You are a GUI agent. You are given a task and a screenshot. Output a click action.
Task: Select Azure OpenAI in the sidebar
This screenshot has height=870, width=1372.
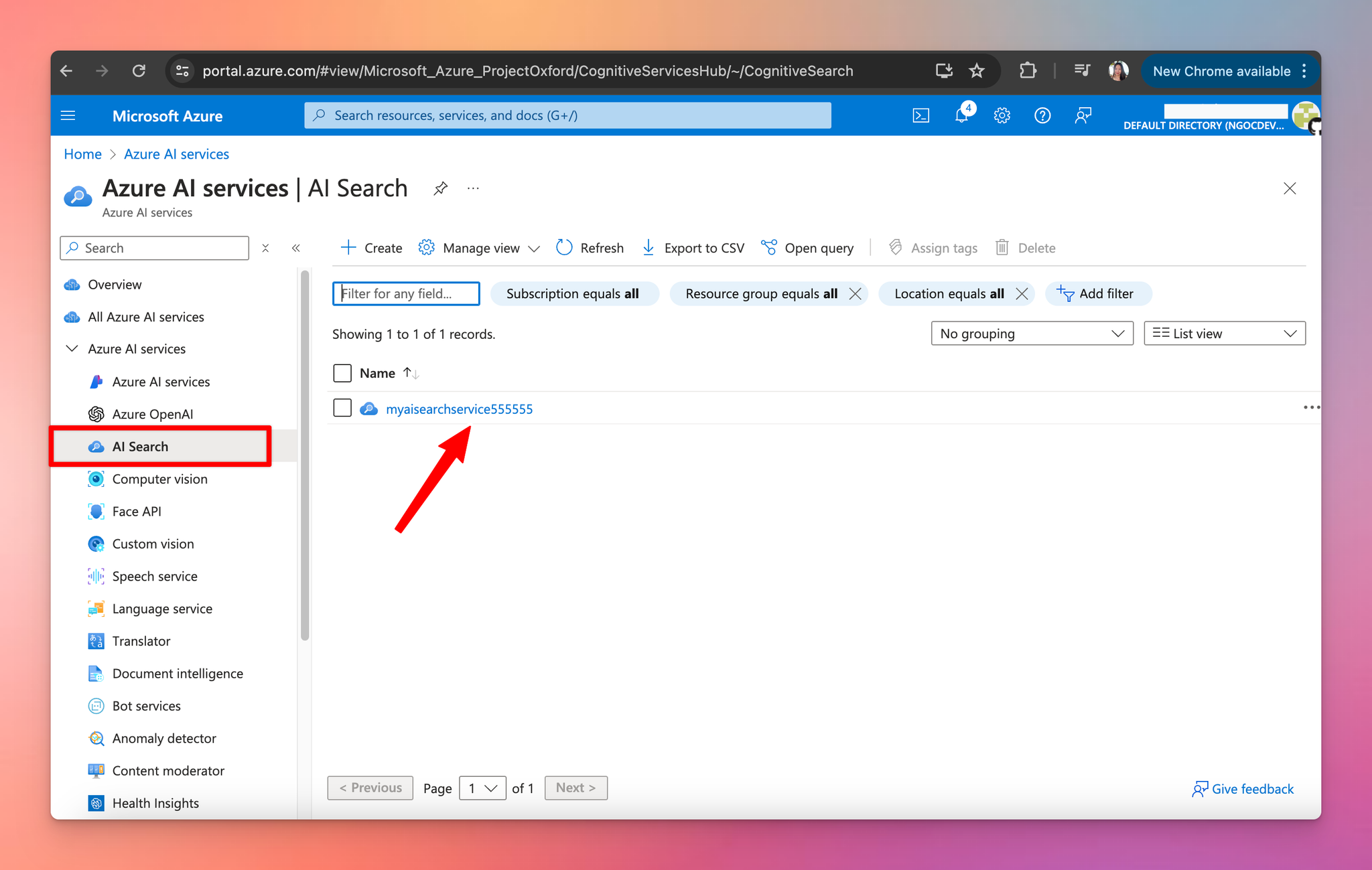[x=153, y=415]
